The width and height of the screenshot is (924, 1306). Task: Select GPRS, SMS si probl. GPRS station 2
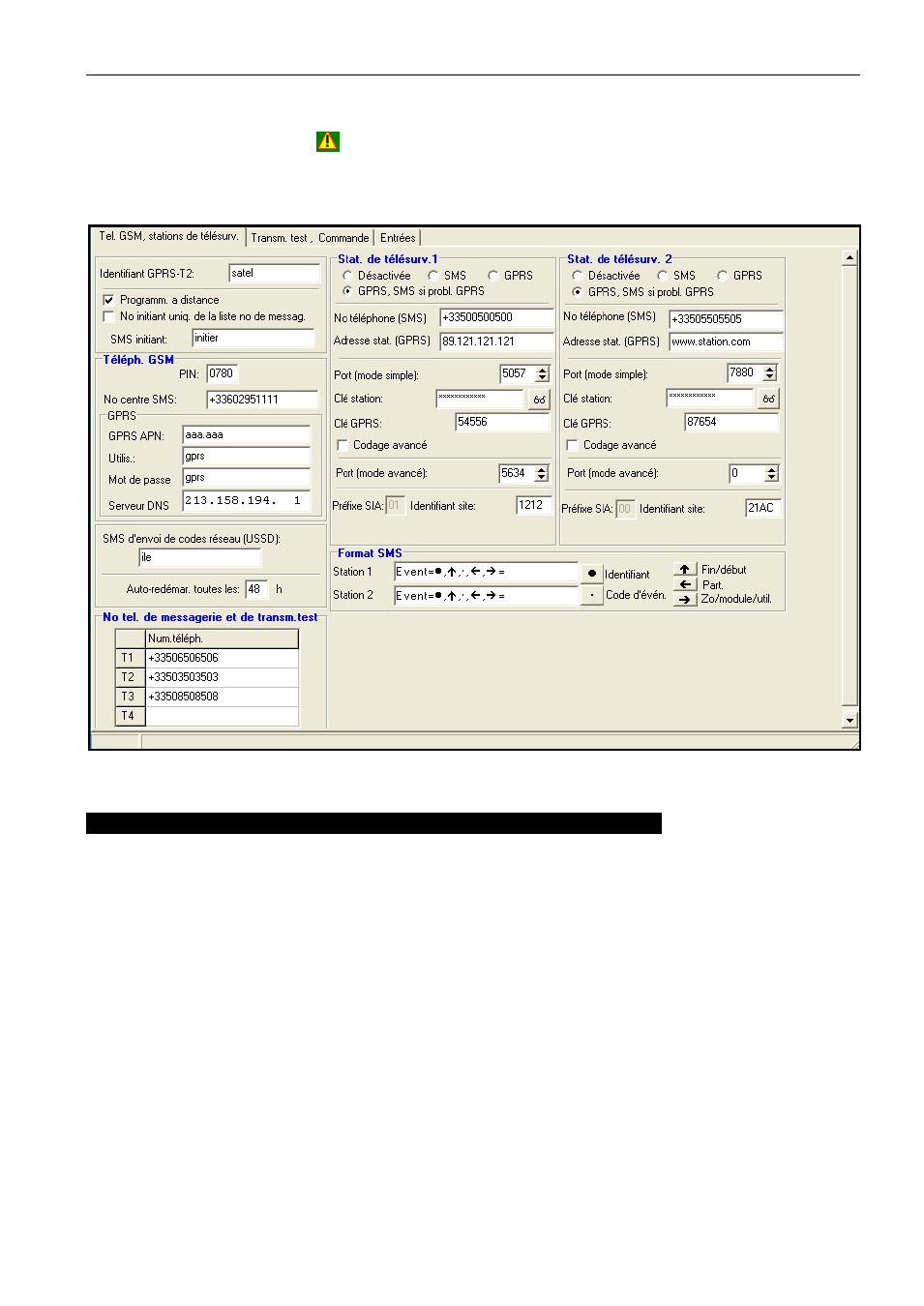tap(578, 291)
